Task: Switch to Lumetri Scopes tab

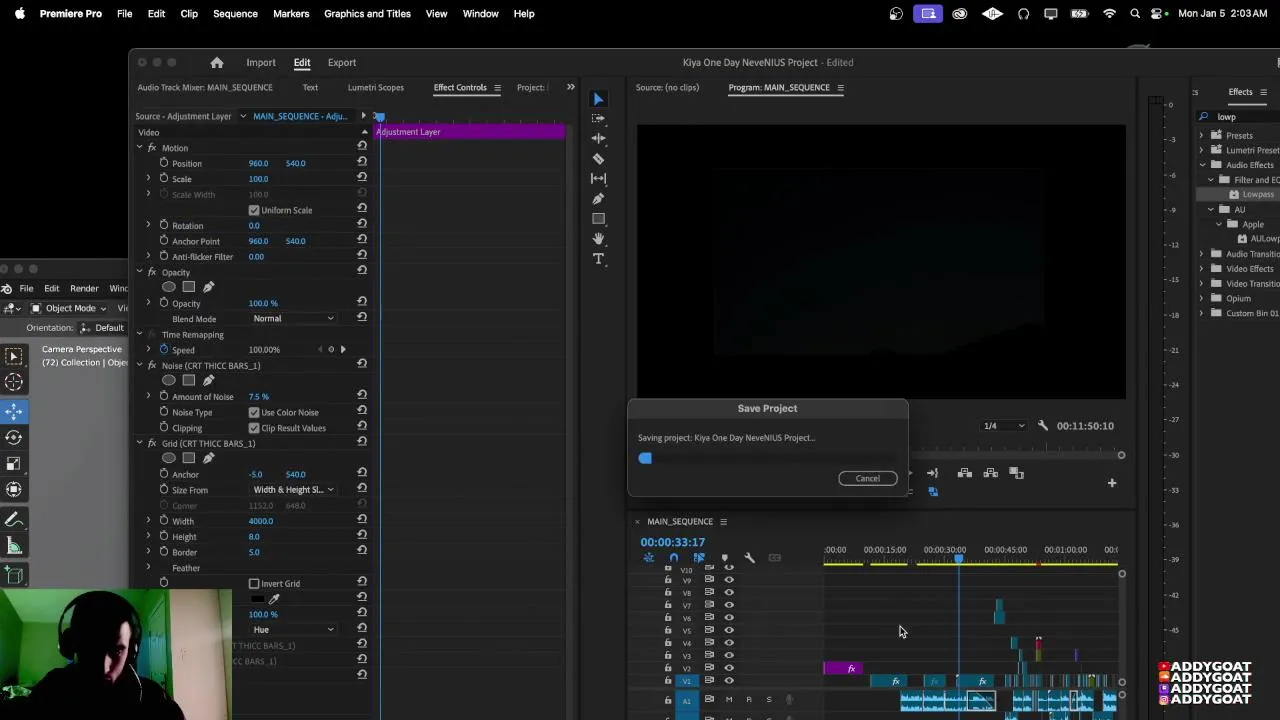Action: (376, 87)
